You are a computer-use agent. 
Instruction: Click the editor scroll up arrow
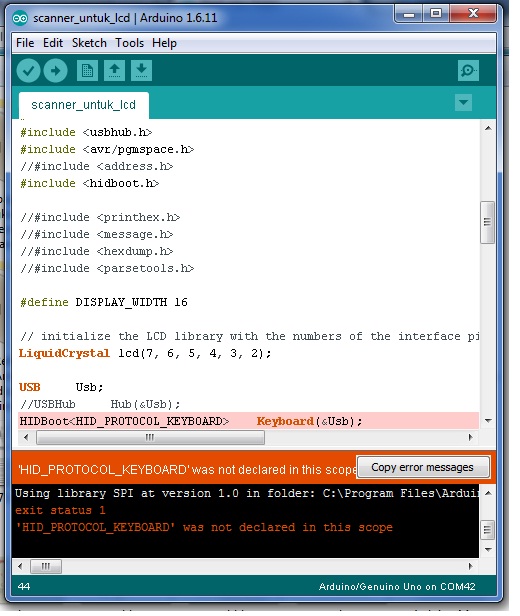tap(488, 128)
